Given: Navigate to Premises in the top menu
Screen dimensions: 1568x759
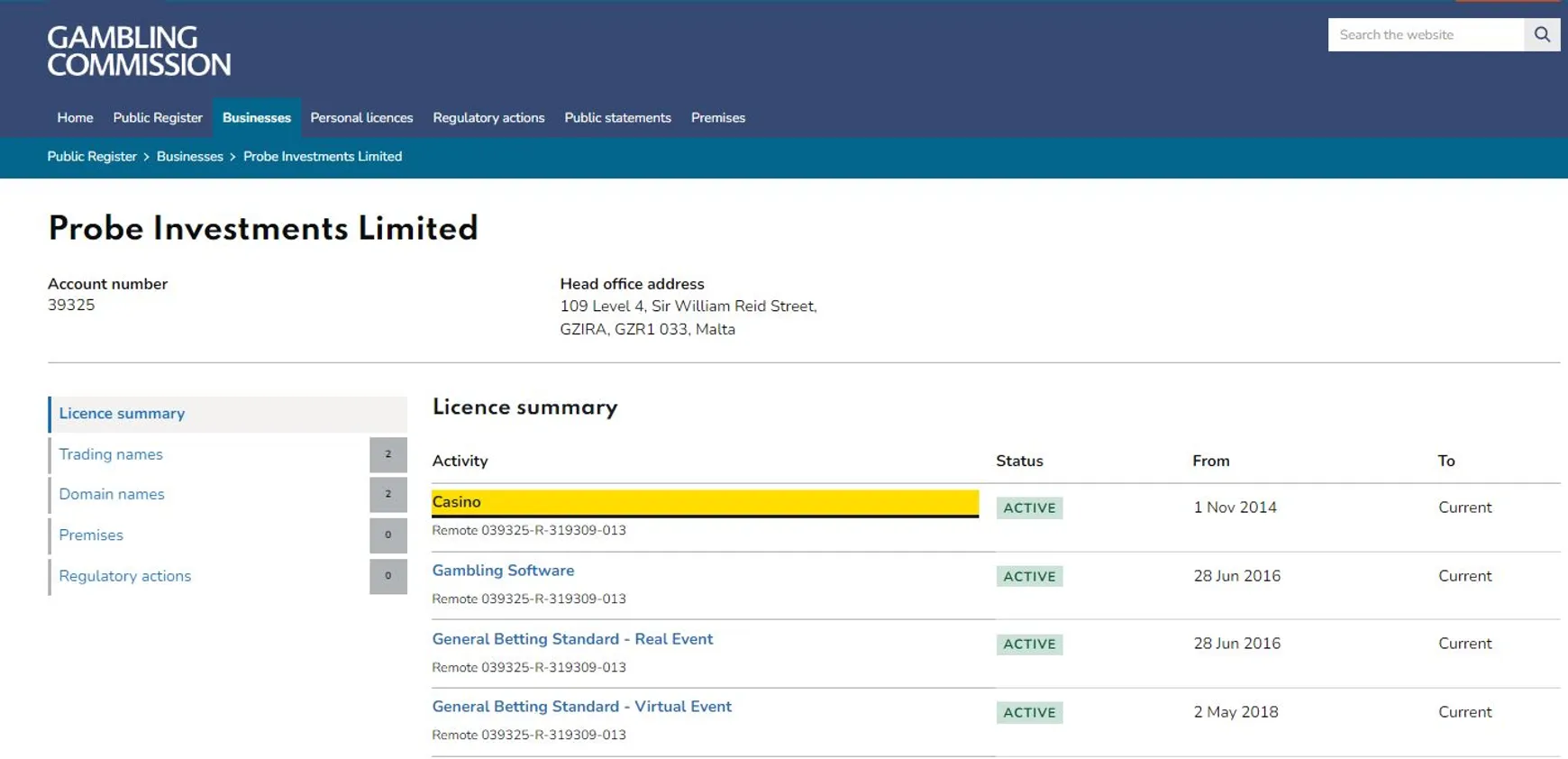Looking at the screenshot, I should [718, 118].
